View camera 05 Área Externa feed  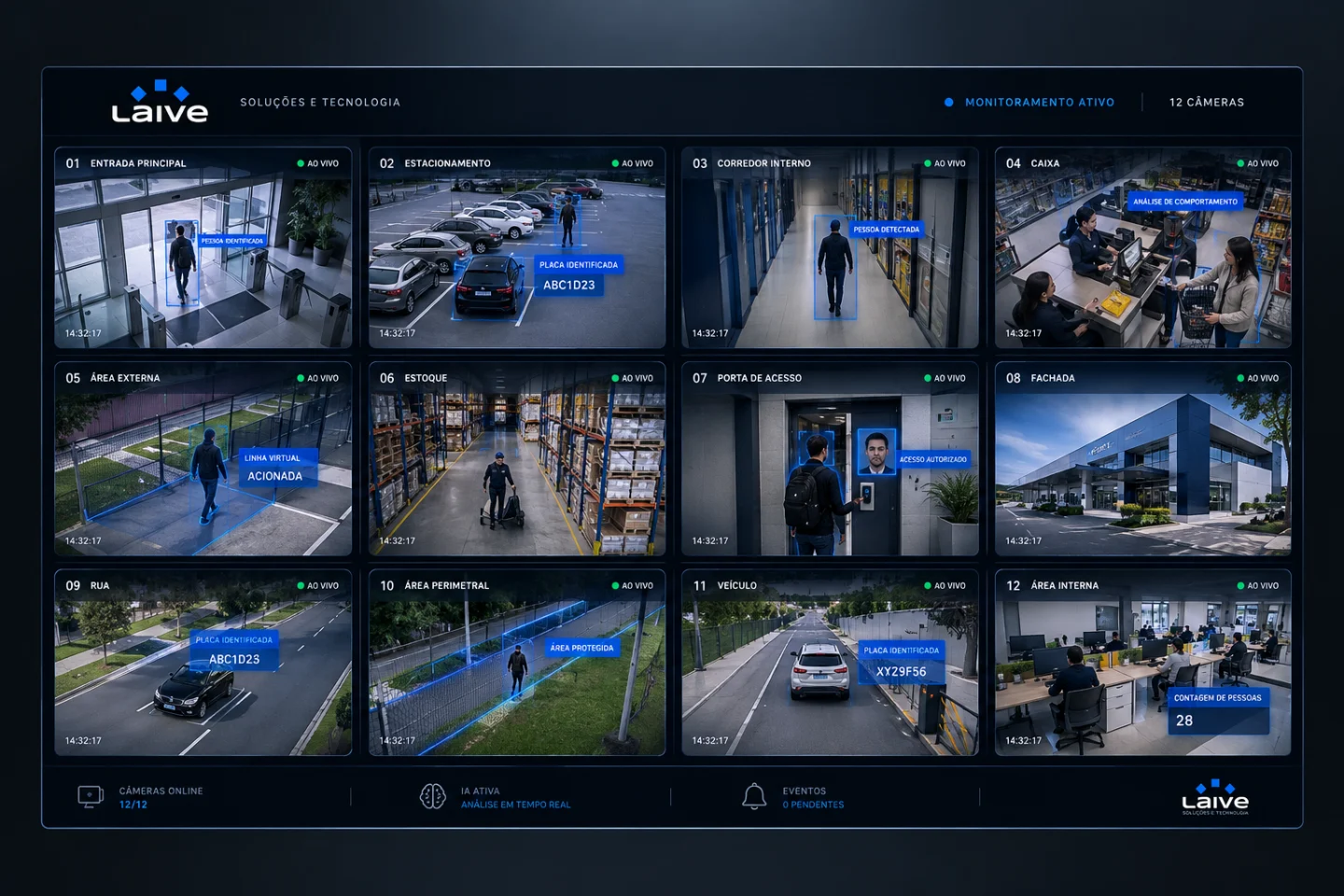click(203, 459)
